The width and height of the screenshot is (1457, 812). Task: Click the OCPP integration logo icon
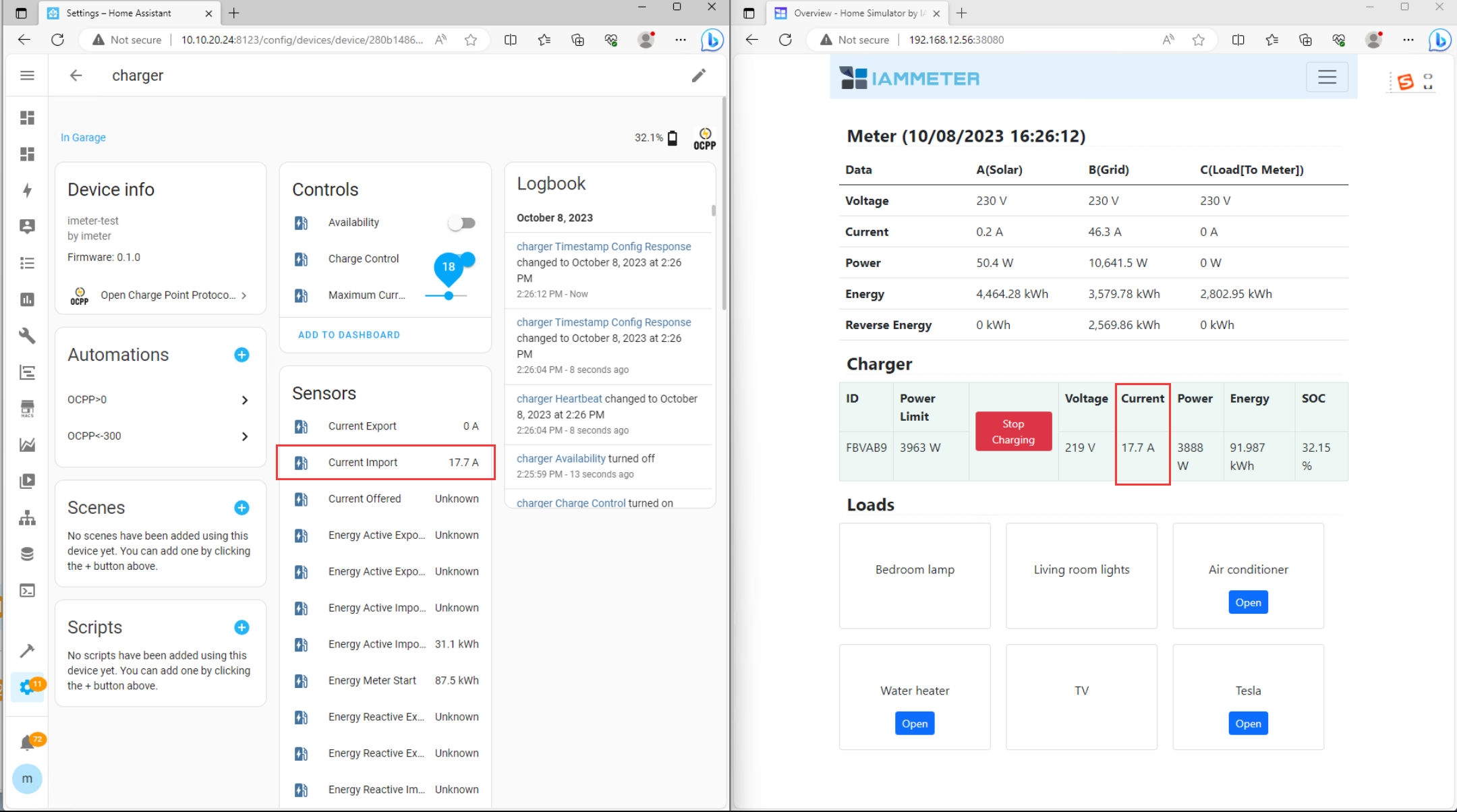click(x=704, y=138)
